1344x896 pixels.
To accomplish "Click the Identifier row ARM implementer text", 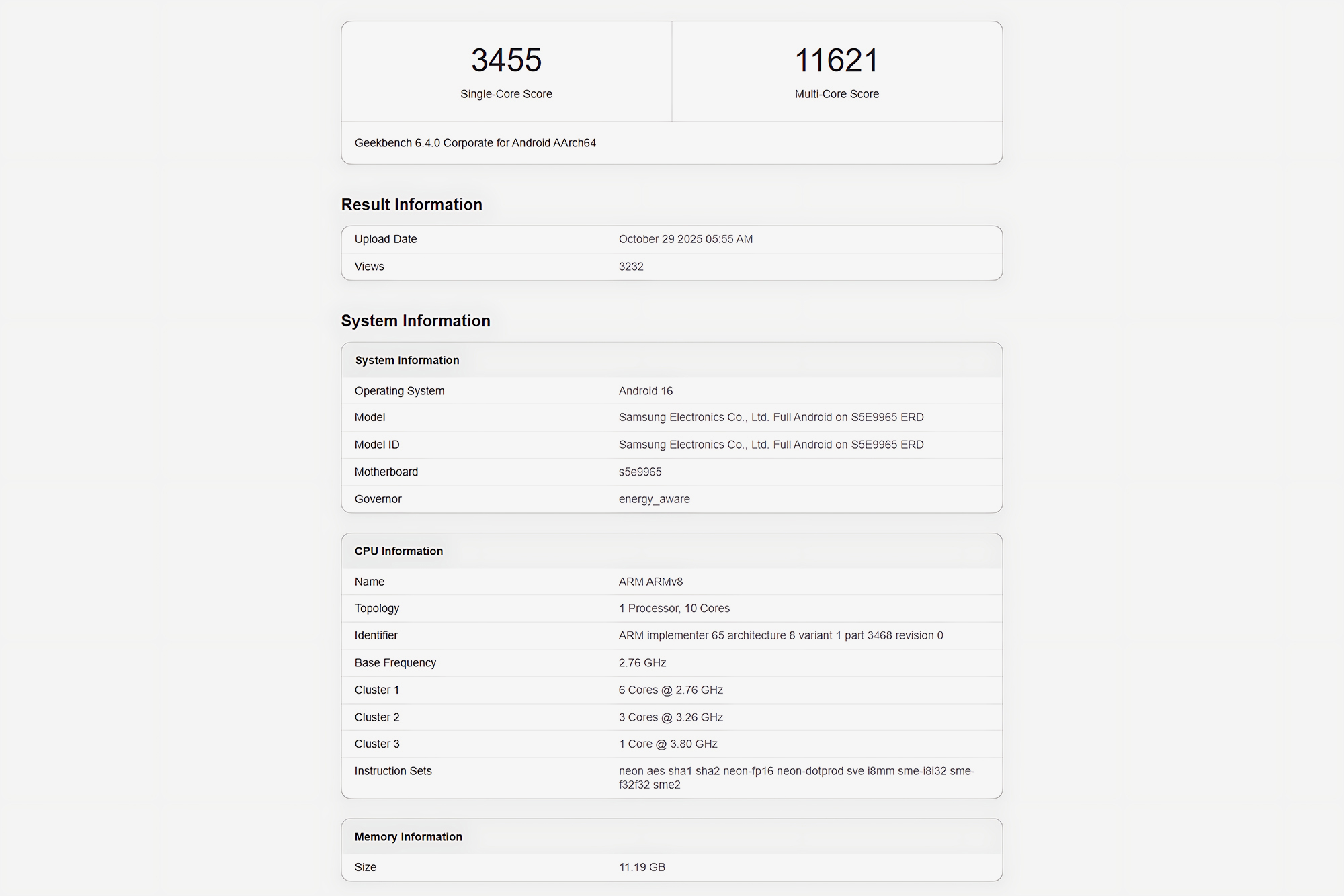I will [x=780, y=635].
